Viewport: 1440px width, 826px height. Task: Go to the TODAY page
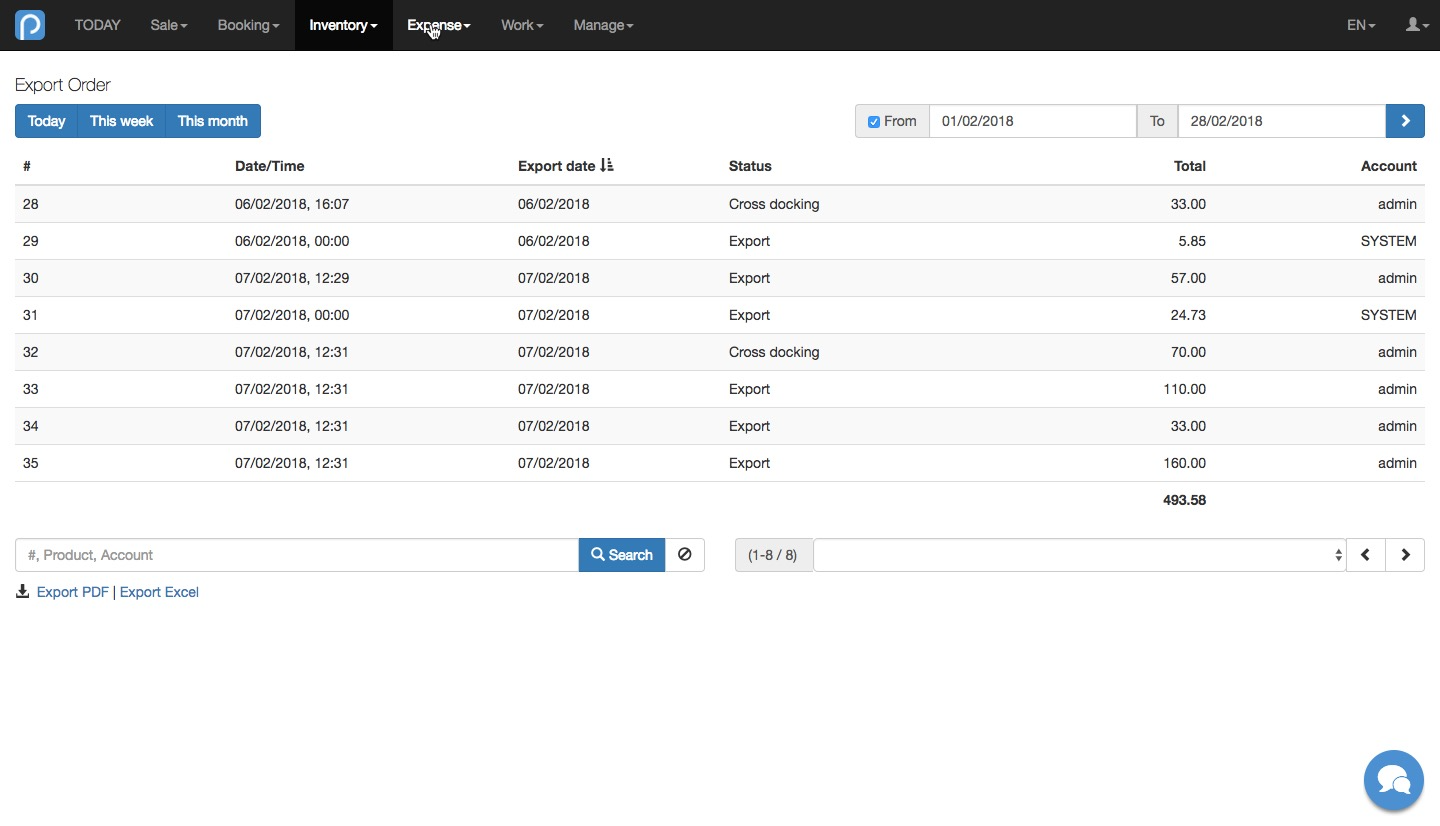pyautogui.click(x=97, y=25)
